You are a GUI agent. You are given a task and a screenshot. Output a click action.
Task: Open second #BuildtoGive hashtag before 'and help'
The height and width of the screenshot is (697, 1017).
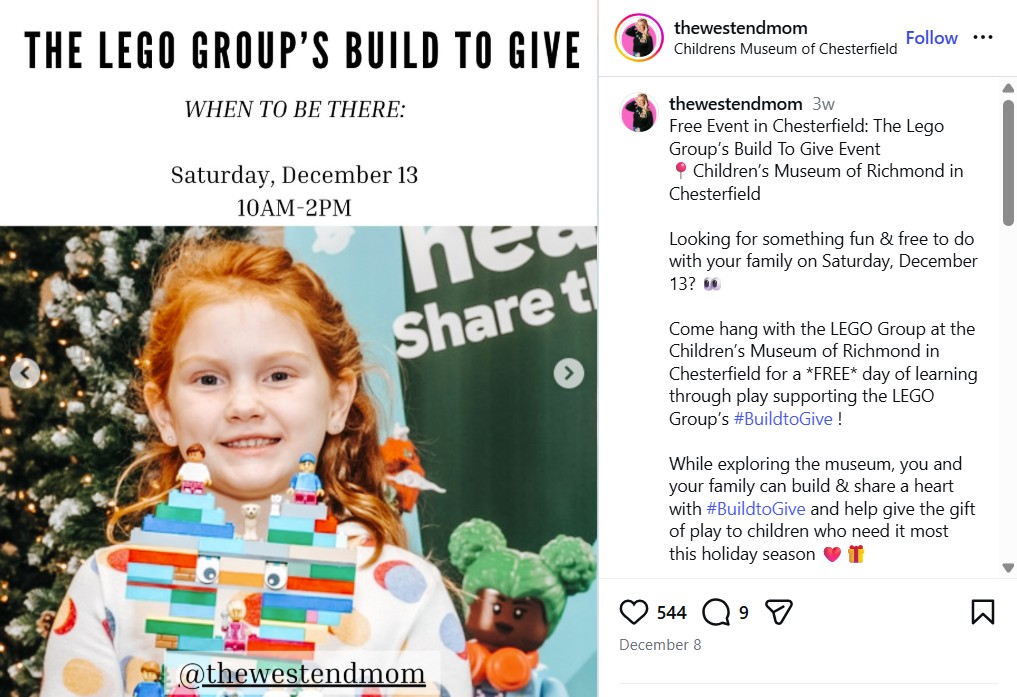[756, 509]
